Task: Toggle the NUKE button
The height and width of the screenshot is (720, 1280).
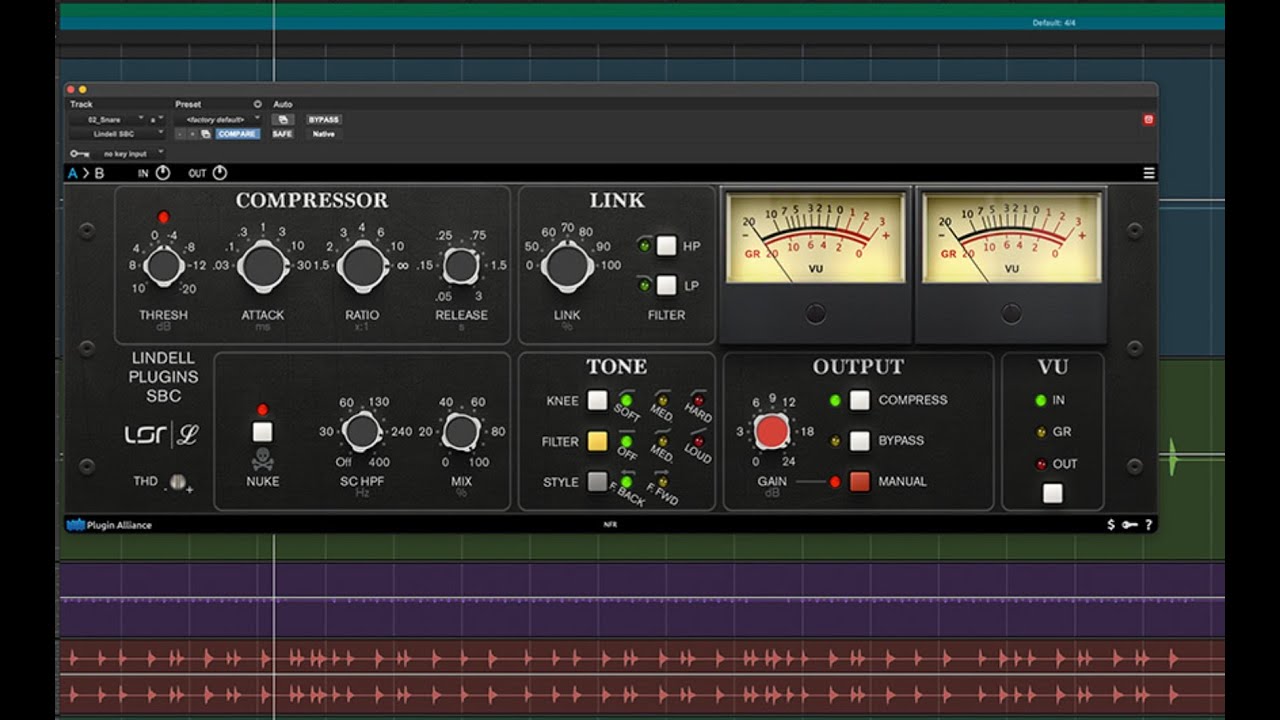Action: click(x=262, y=432)
